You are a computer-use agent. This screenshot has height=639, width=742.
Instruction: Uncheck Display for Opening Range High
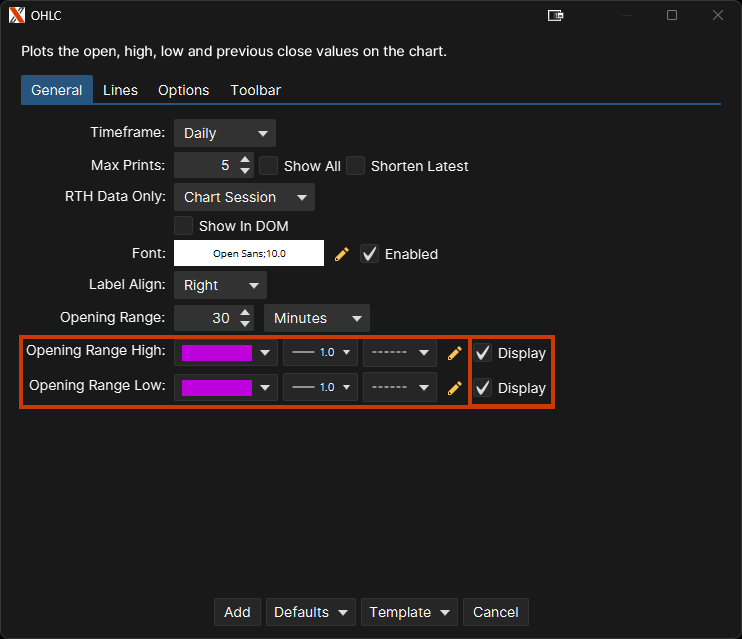tap(483, 353)
